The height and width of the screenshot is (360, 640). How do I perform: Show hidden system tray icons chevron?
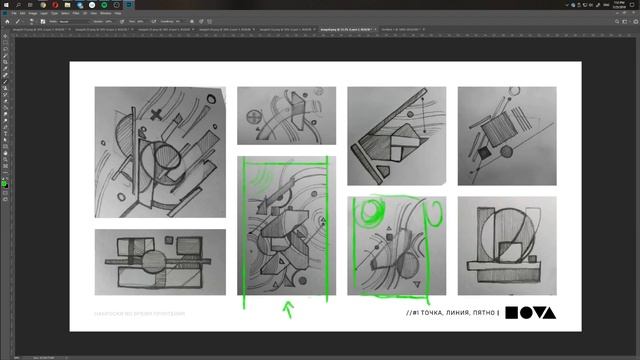[567, 5]
